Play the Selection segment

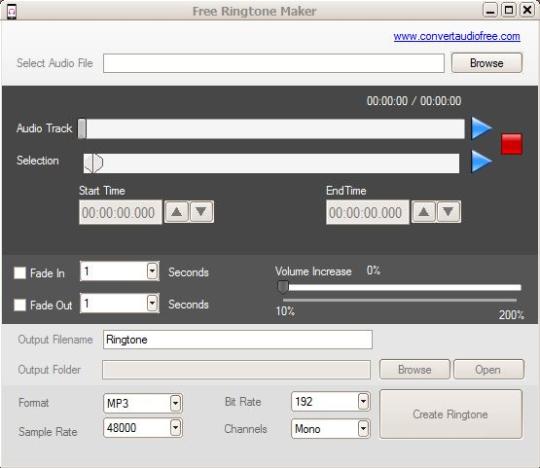pyautogui.click(x=481, y=161)
